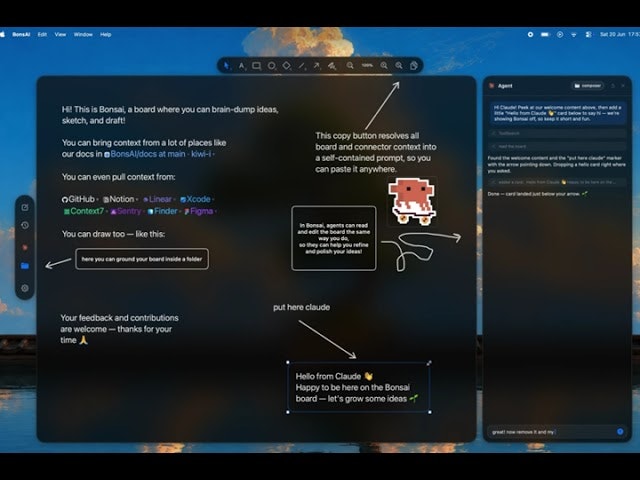Click 'Done — card landed' agent reply

pyautogui.click(x=537, y=194)
